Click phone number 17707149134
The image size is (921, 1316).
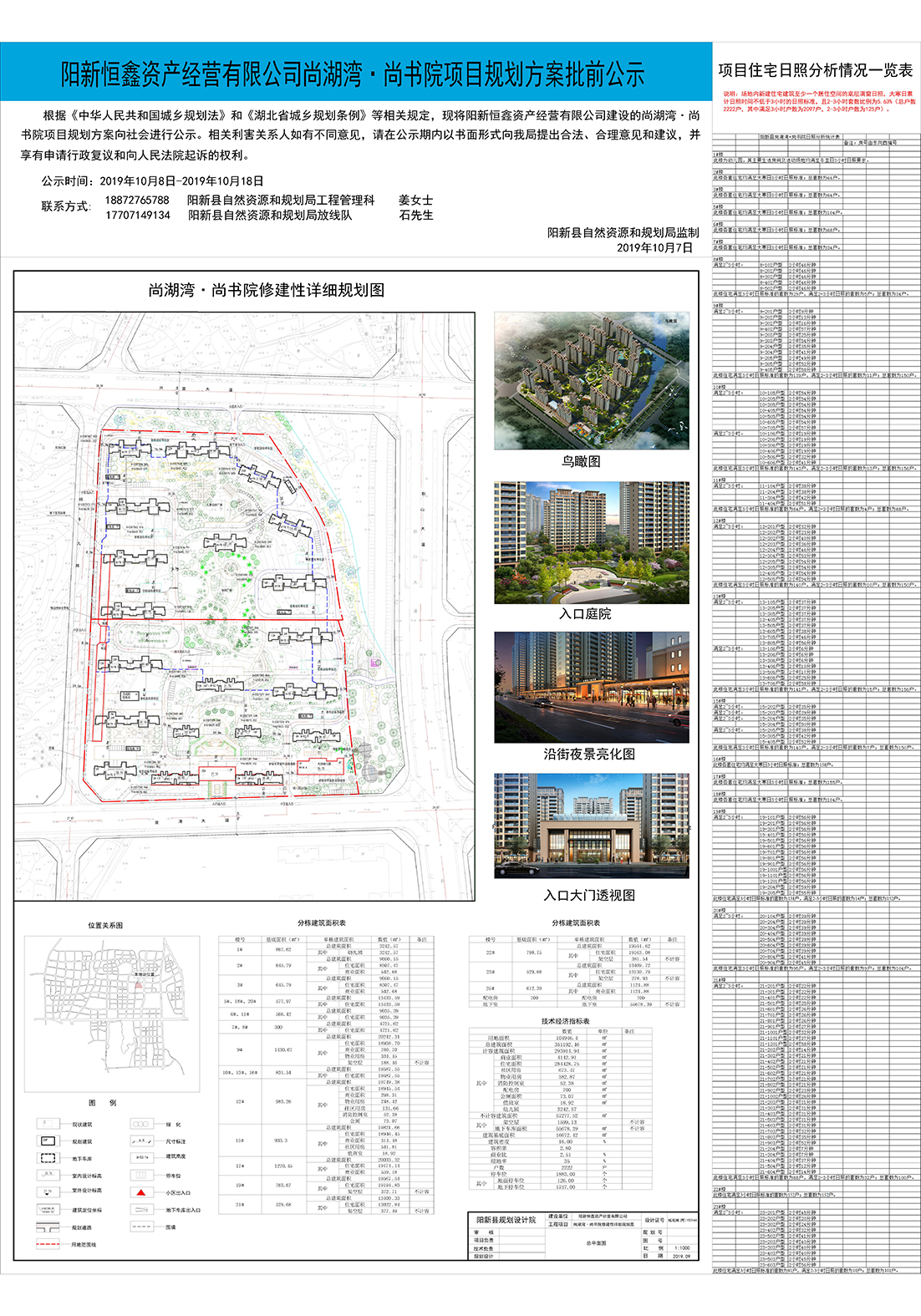coord(138,216)
